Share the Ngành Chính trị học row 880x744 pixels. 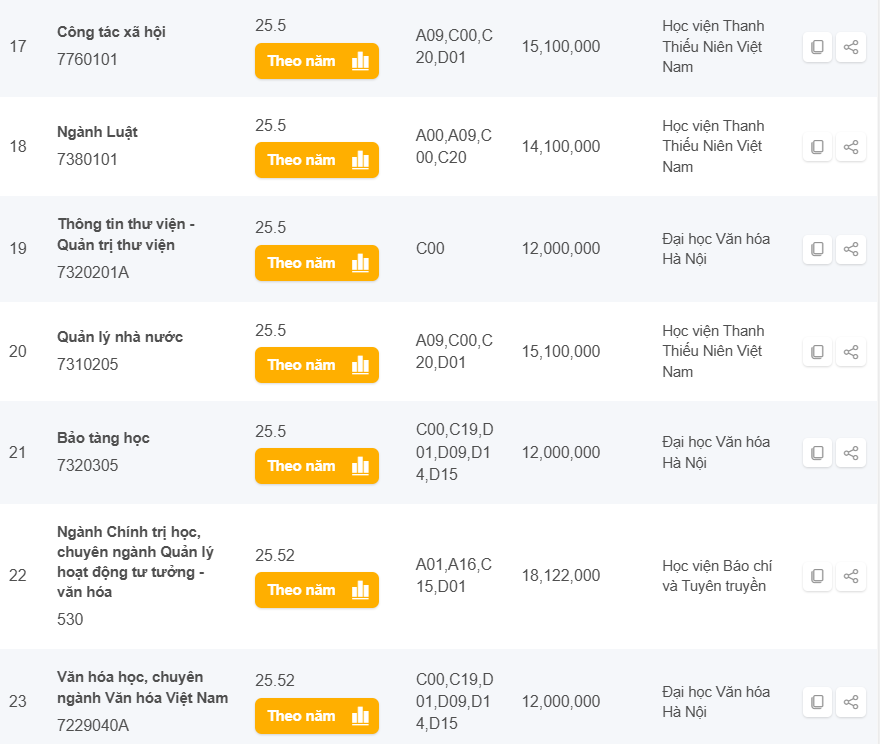851,576
